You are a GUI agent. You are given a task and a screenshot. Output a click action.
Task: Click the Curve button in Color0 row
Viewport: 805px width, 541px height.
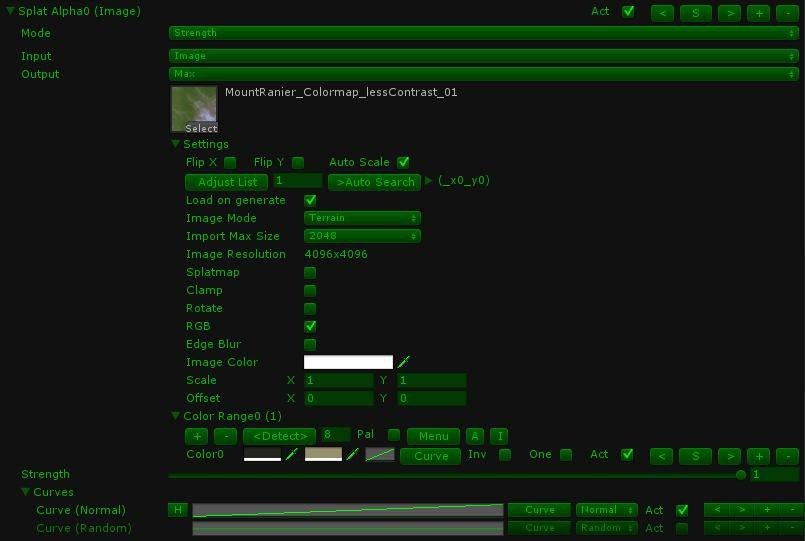[430, 456]
